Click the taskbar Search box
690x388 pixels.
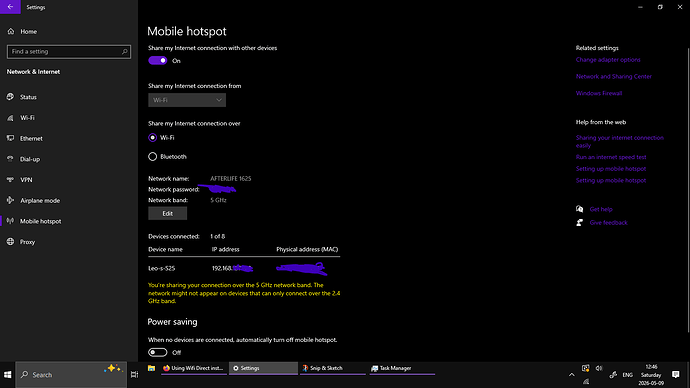pos(71,375)
